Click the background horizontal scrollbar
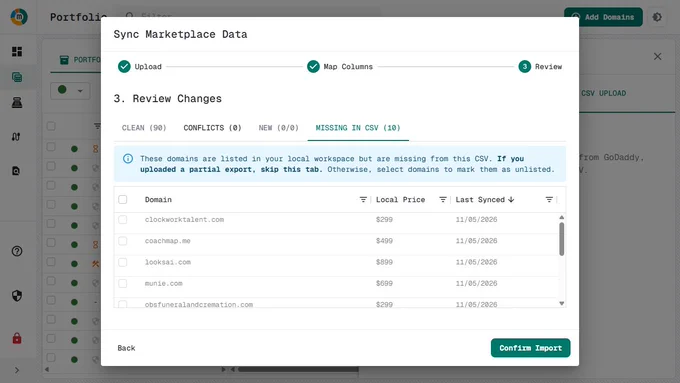Viewport: 680px width, 383px height. click(x=298, y=370)
